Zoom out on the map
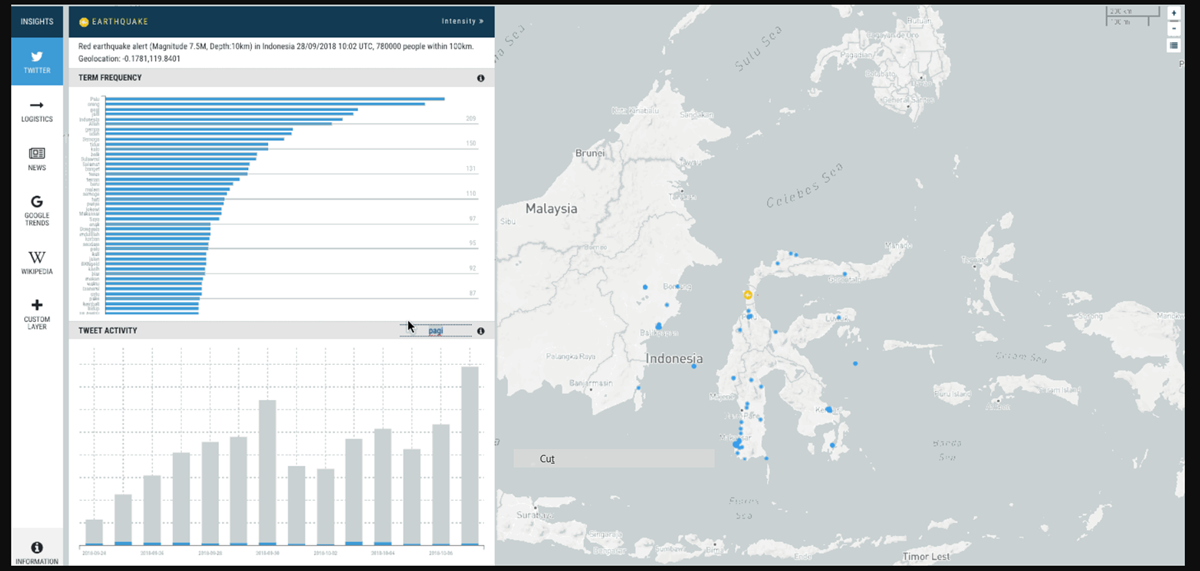Image resolution: width=1200 pixels, height=571 pixels. 1173,28
